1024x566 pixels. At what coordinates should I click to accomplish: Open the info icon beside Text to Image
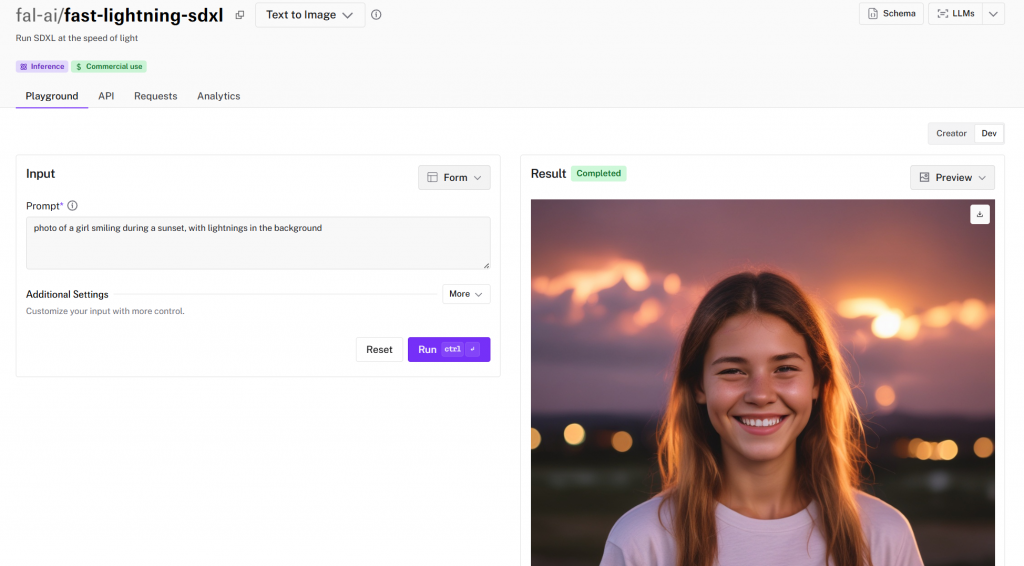click(x=376, y=15)
